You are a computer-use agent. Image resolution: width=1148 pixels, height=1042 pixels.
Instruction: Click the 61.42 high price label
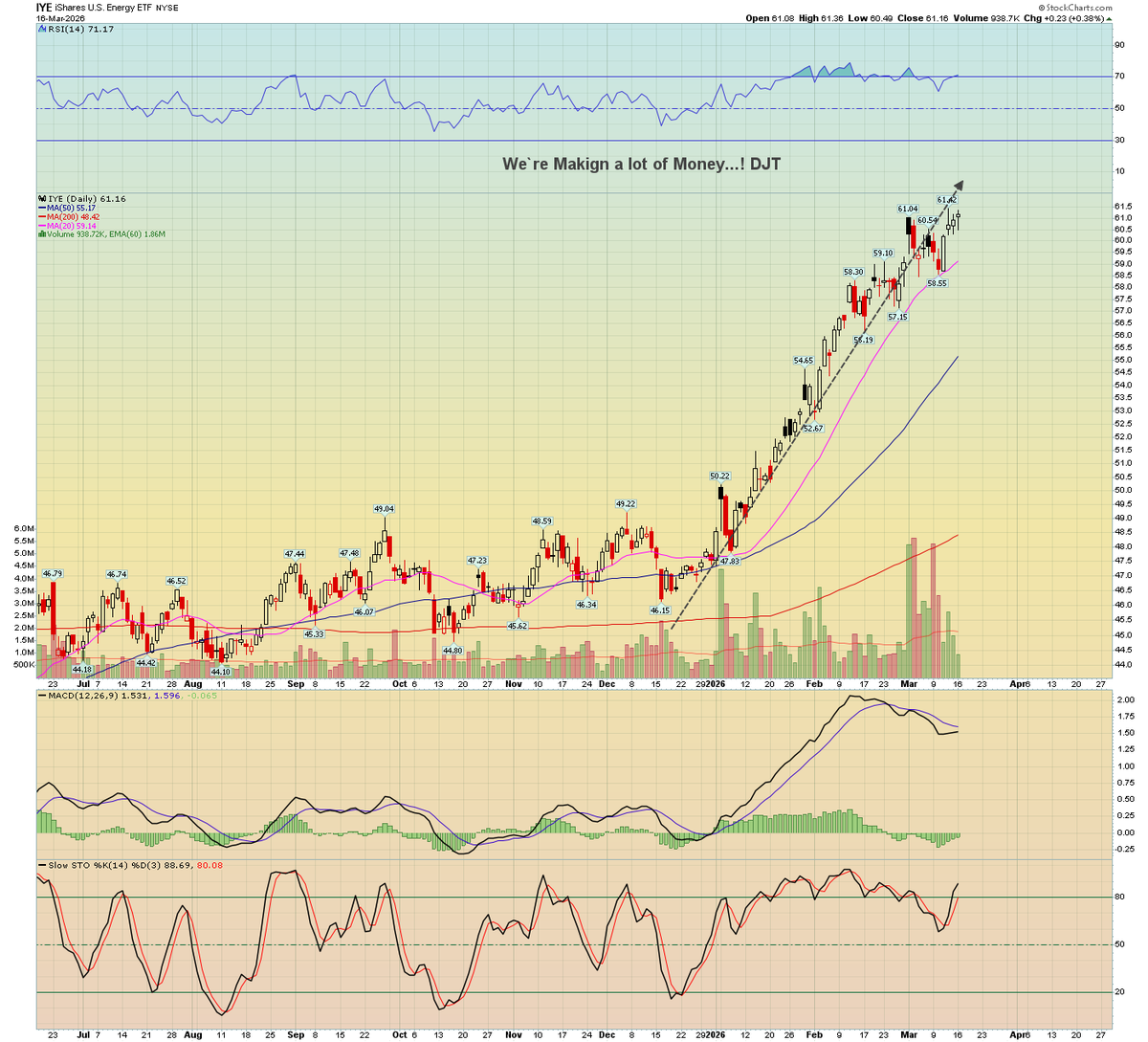coord(946,200)
